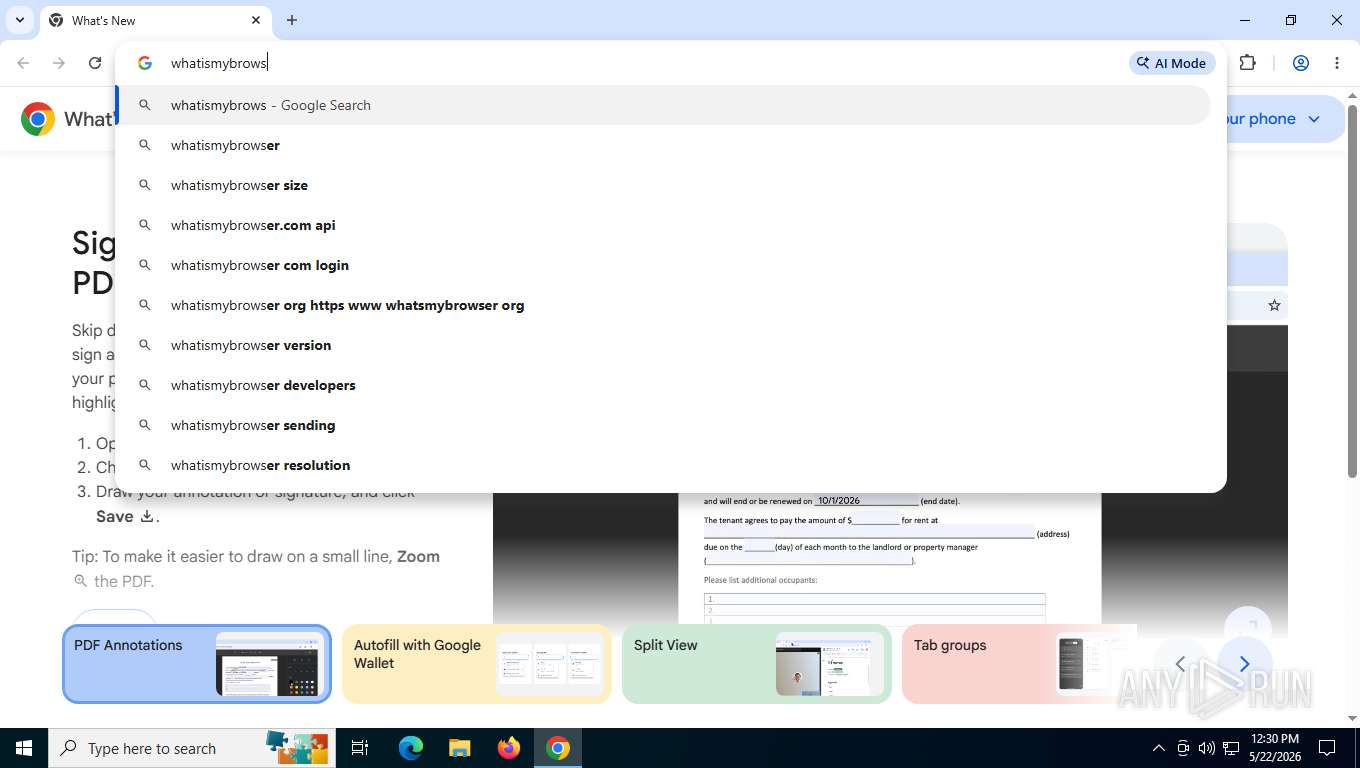This screenshot has height=768, width=1360.
Task: Open the Autofill with Google Wallet card
Action: [x=477, y=664]
